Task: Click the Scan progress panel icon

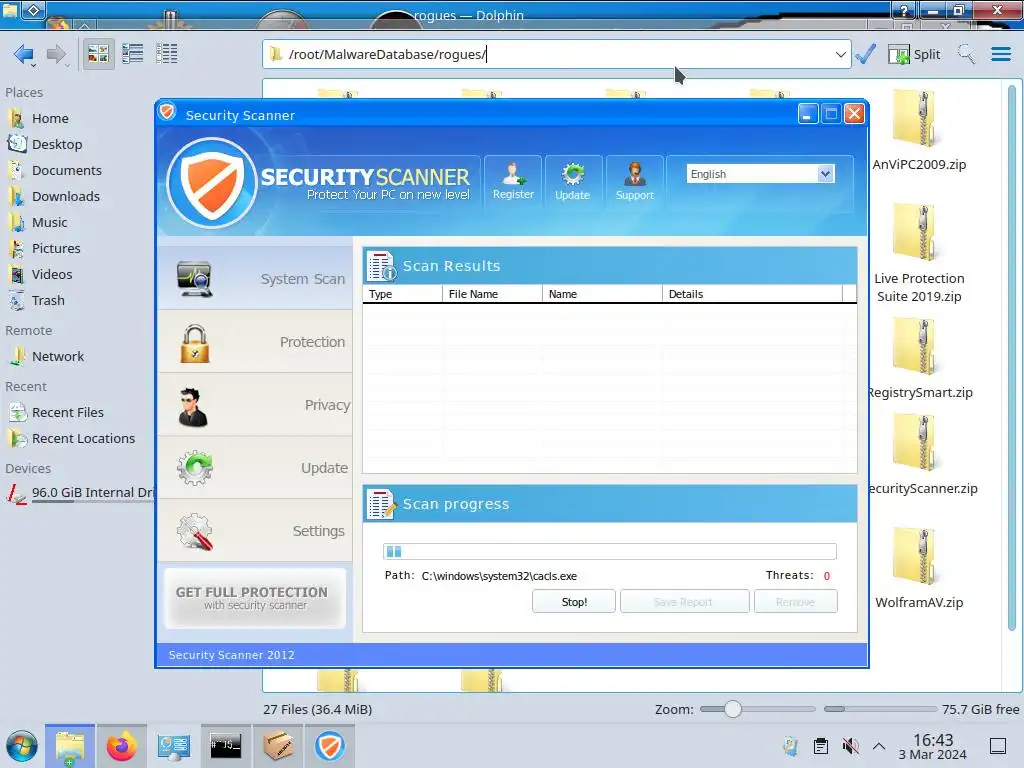Action: pyautogui.click(x=381, y=504)
